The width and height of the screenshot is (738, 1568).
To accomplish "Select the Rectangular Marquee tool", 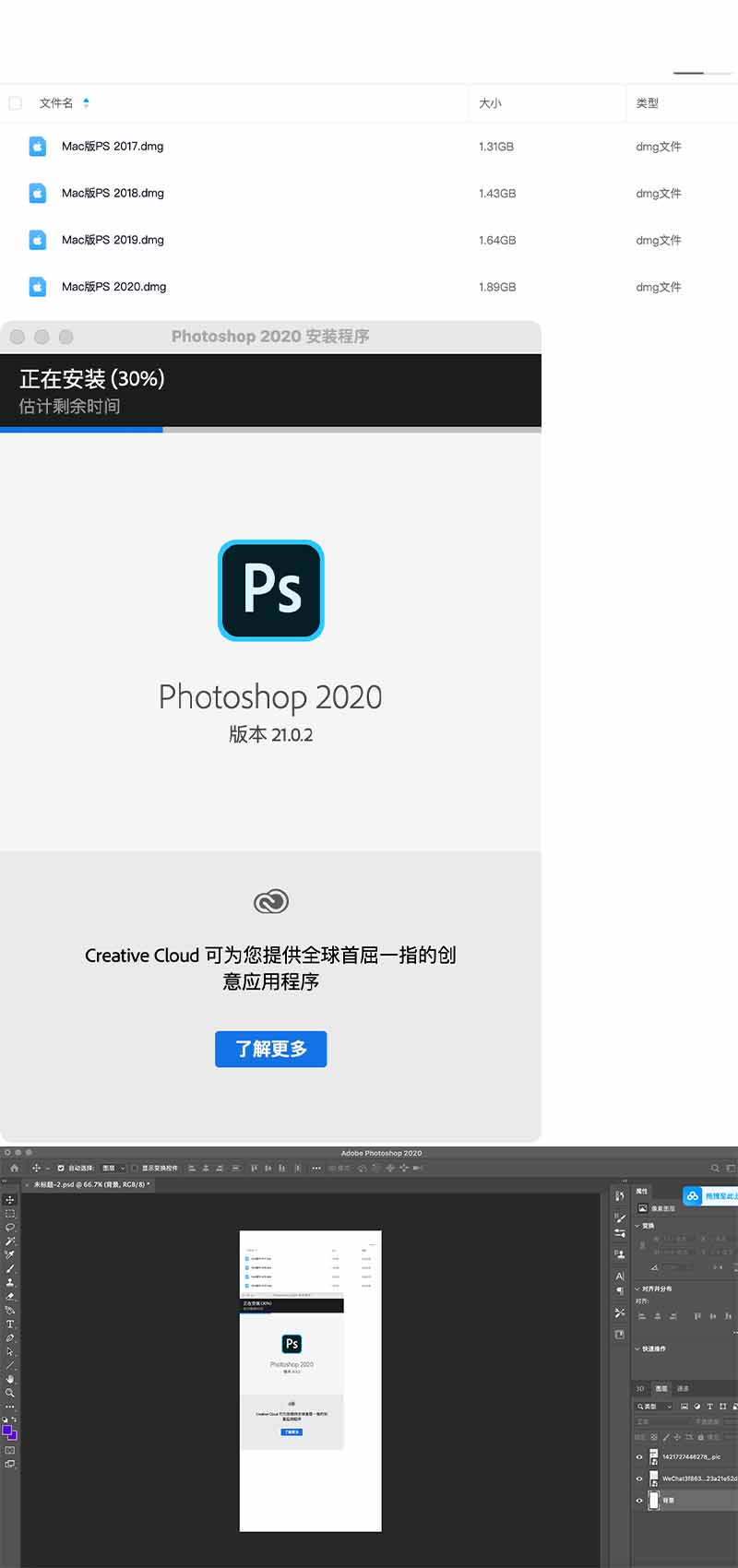I will (9, 1214).
